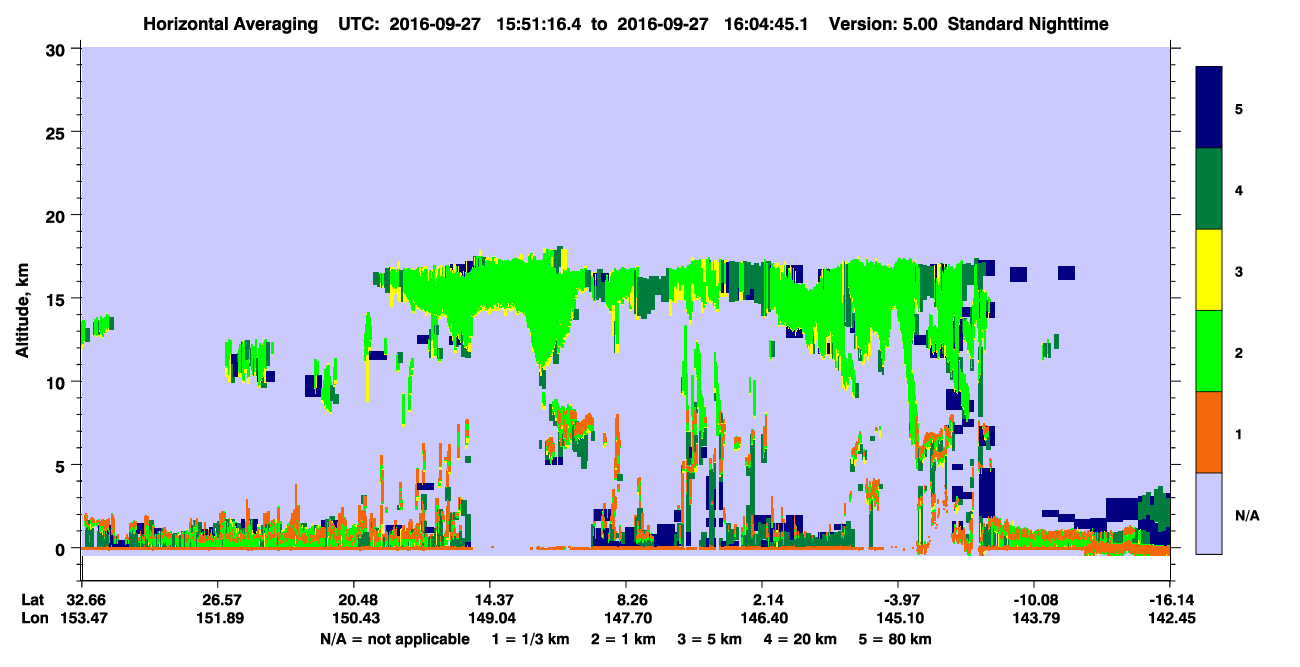Click longitude value 146.40
This screenshot has width=1300, height=667.
(x=762, y=618)
